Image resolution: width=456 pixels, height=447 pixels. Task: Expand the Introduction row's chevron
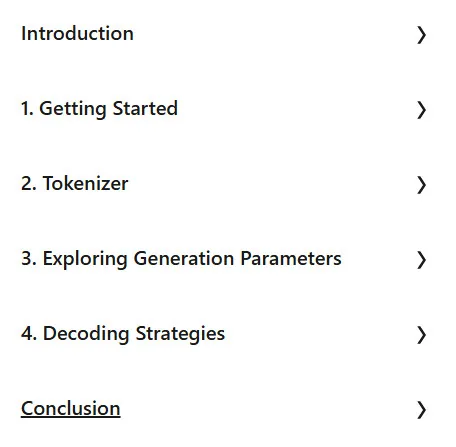(x=422, y=35)
